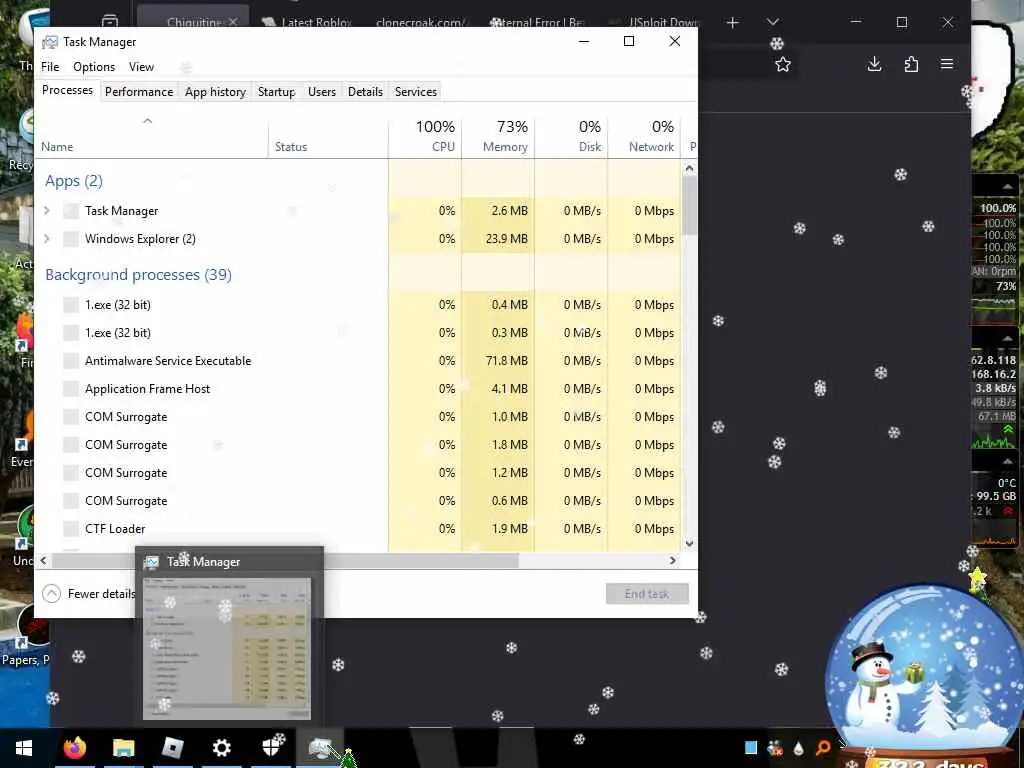Open the Windows Start menu
1024x768 pixels.
tap(24, 748)
